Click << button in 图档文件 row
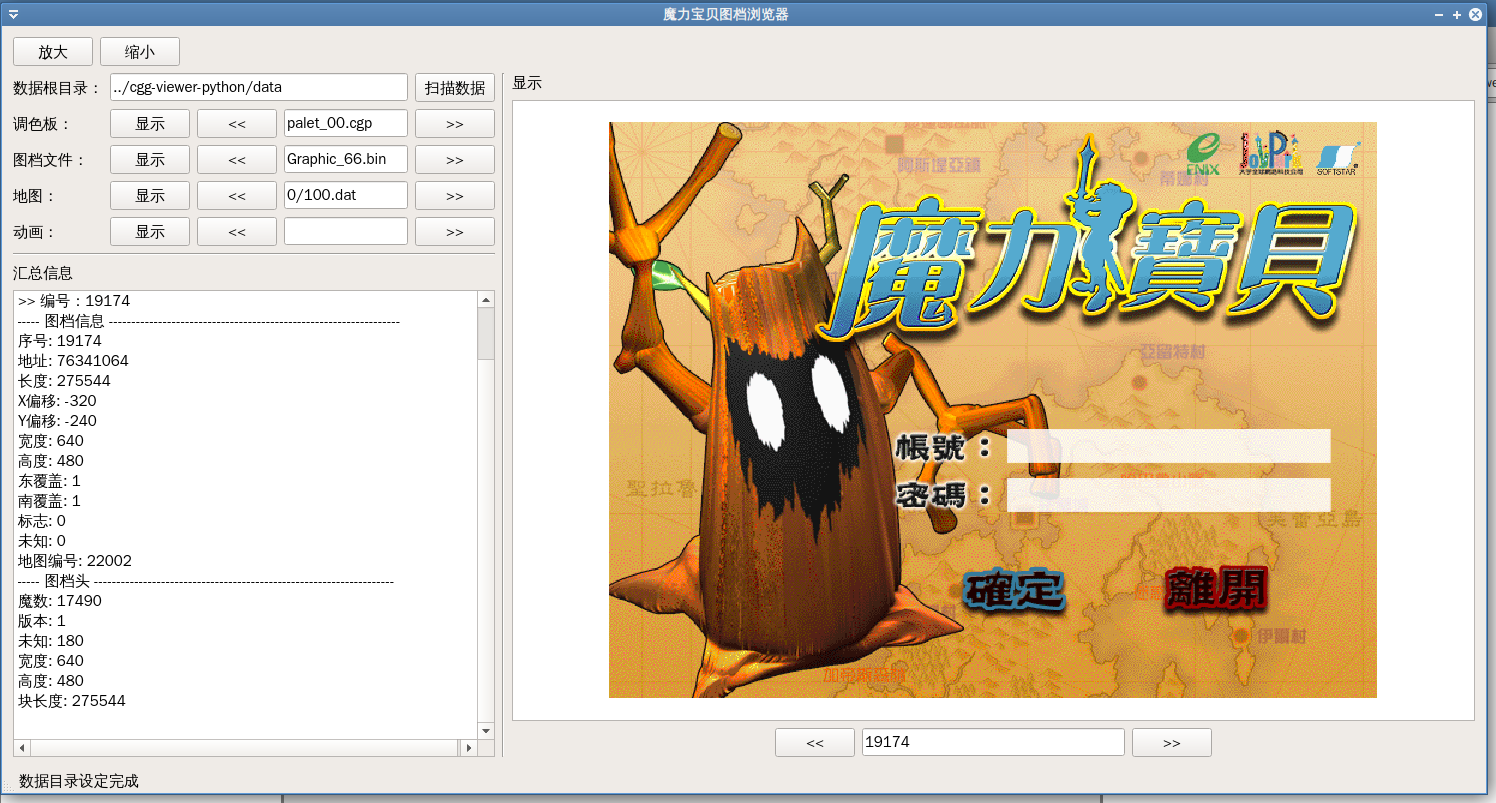1496x803 pixels. 237,160
